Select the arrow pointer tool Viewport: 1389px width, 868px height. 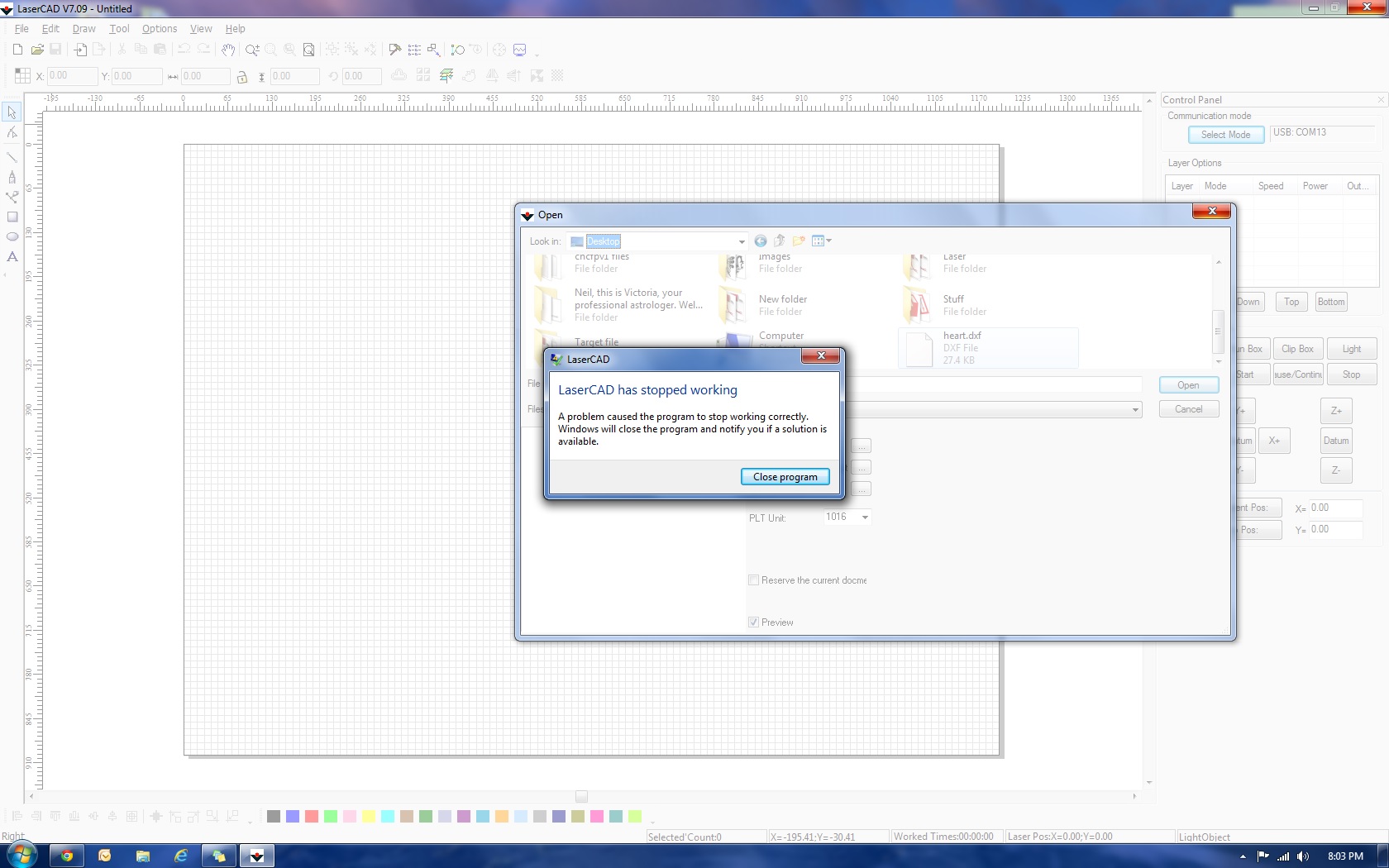click(x=12, y=112)
